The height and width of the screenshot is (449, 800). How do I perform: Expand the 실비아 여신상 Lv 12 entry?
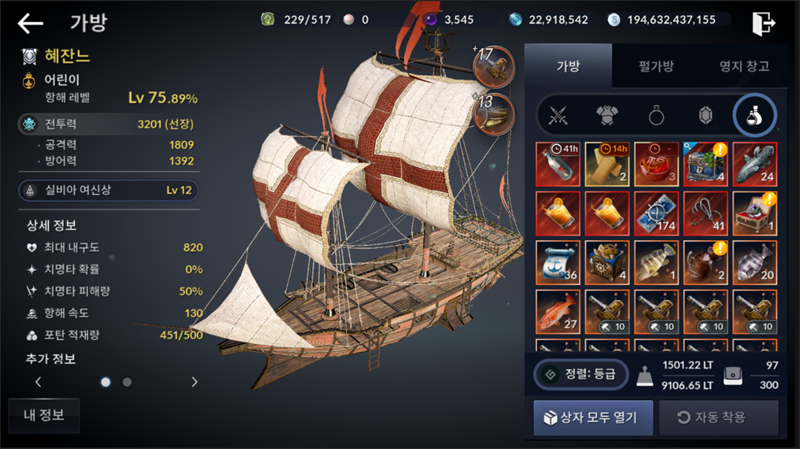109,190
